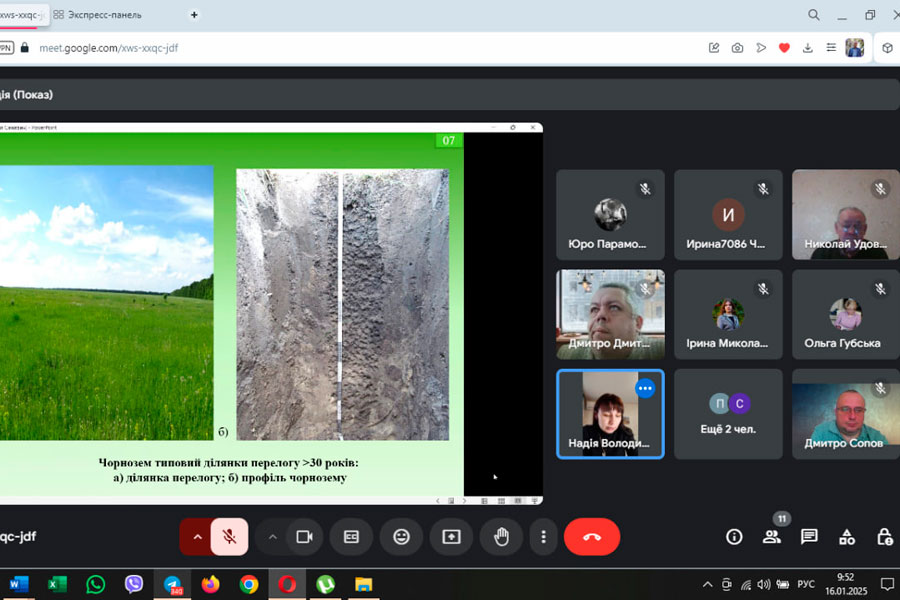Open Google Chrome from the taskbar
Viewport: 900px width, 600px height.
point(249,584)
